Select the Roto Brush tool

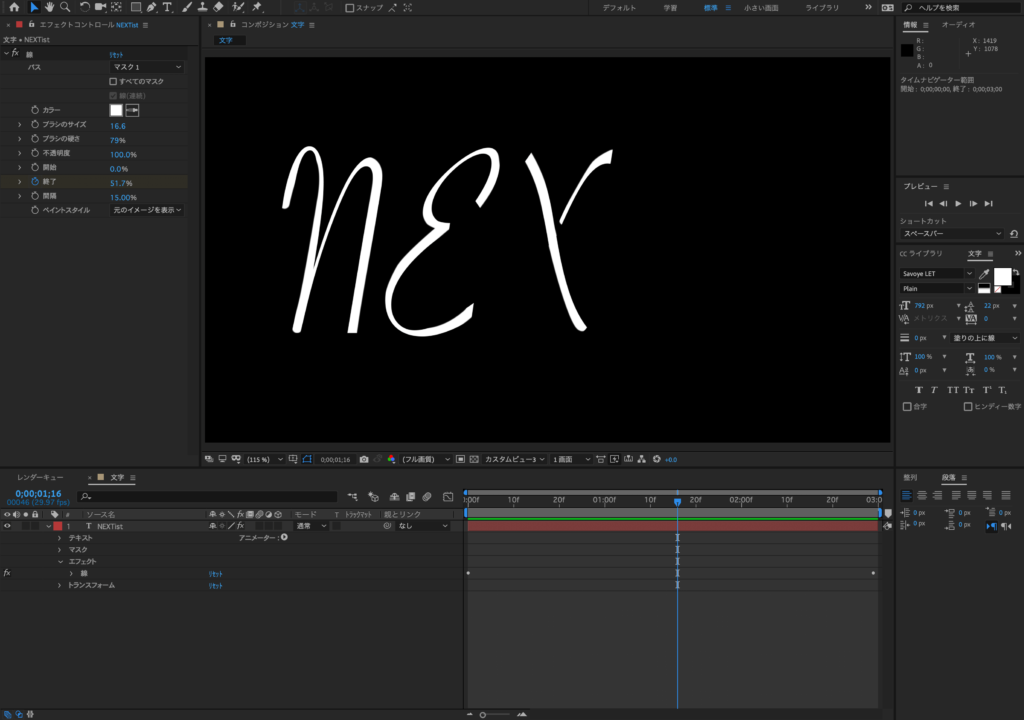(x=238, y=7)
